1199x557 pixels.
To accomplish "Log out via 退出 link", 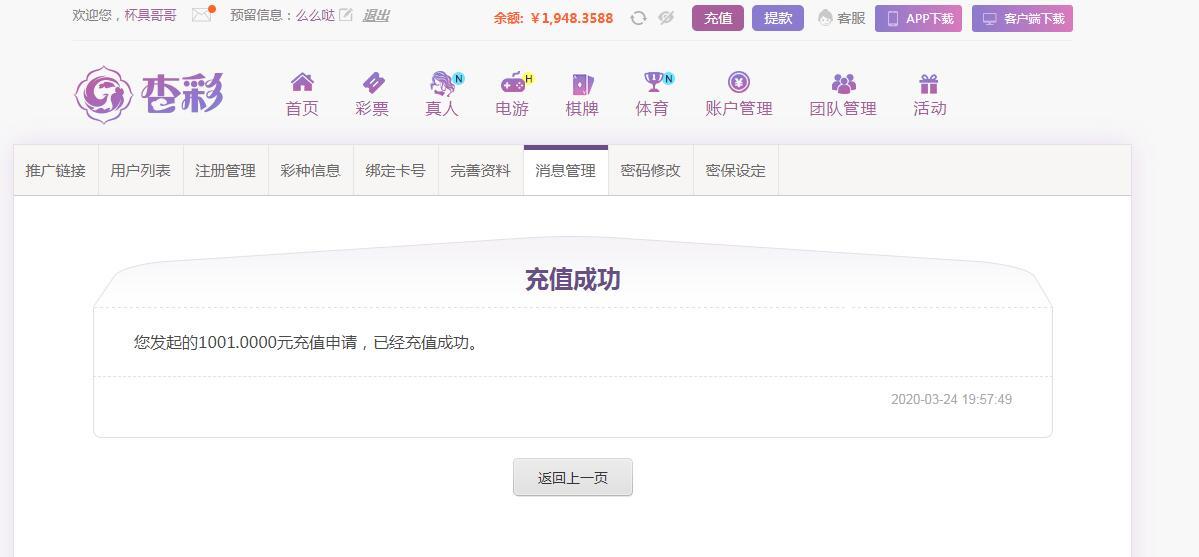I will tap(375, 15).
